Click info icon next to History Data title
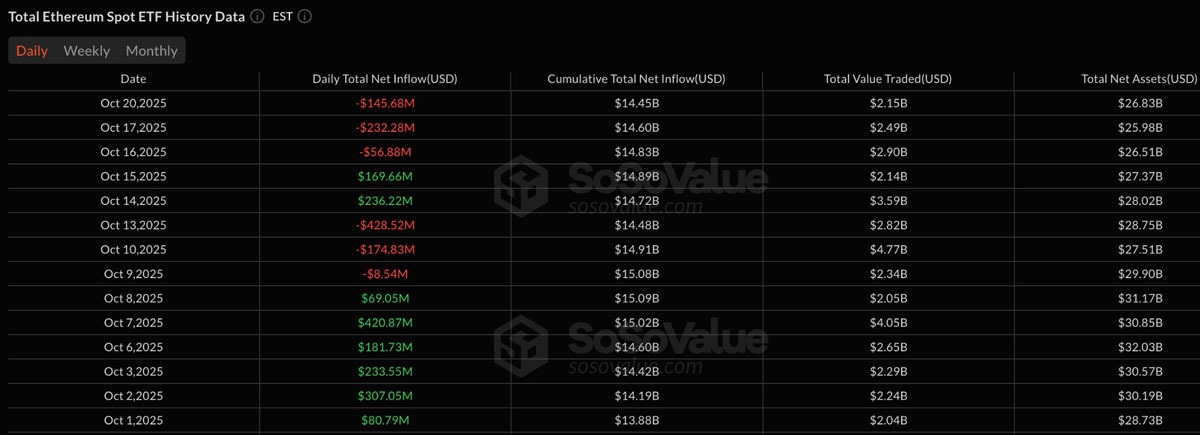The image size is (1200, 435). pyautogui.click(x=258, y=17)
